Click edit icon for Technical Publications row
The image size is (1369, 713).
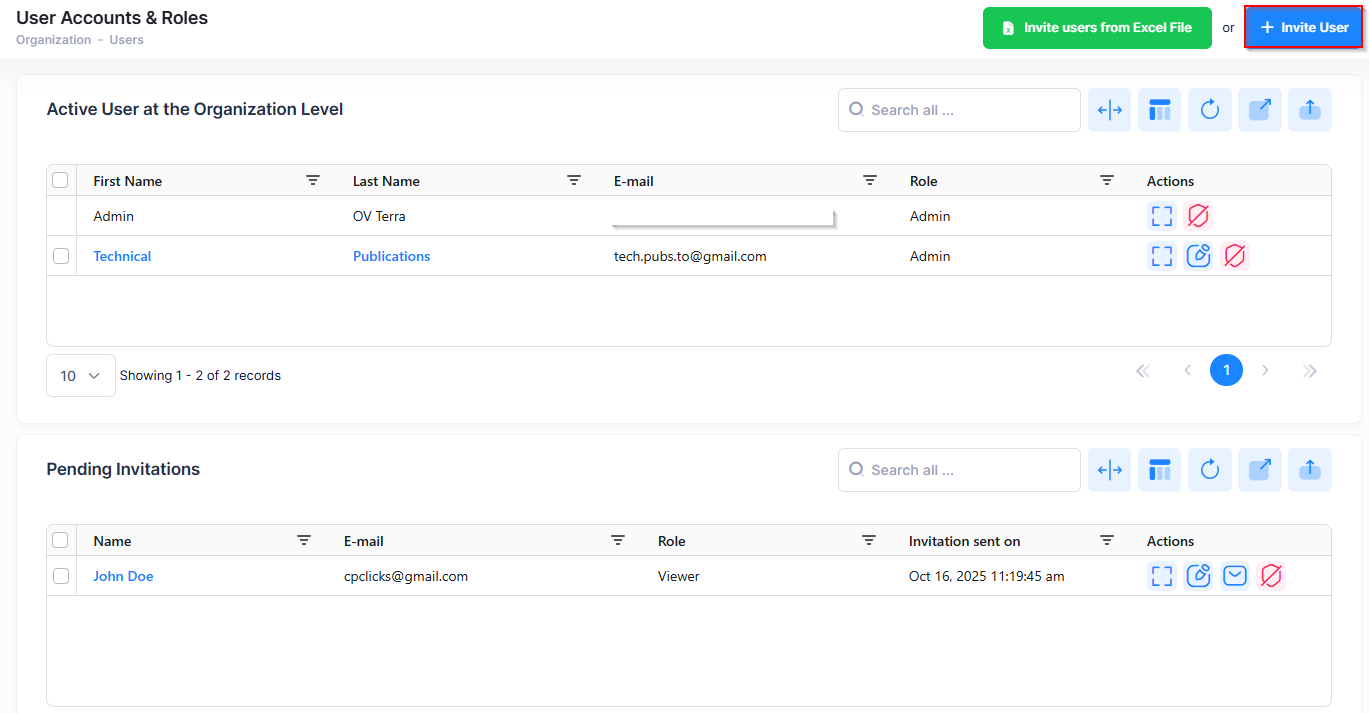point(1198,256)
